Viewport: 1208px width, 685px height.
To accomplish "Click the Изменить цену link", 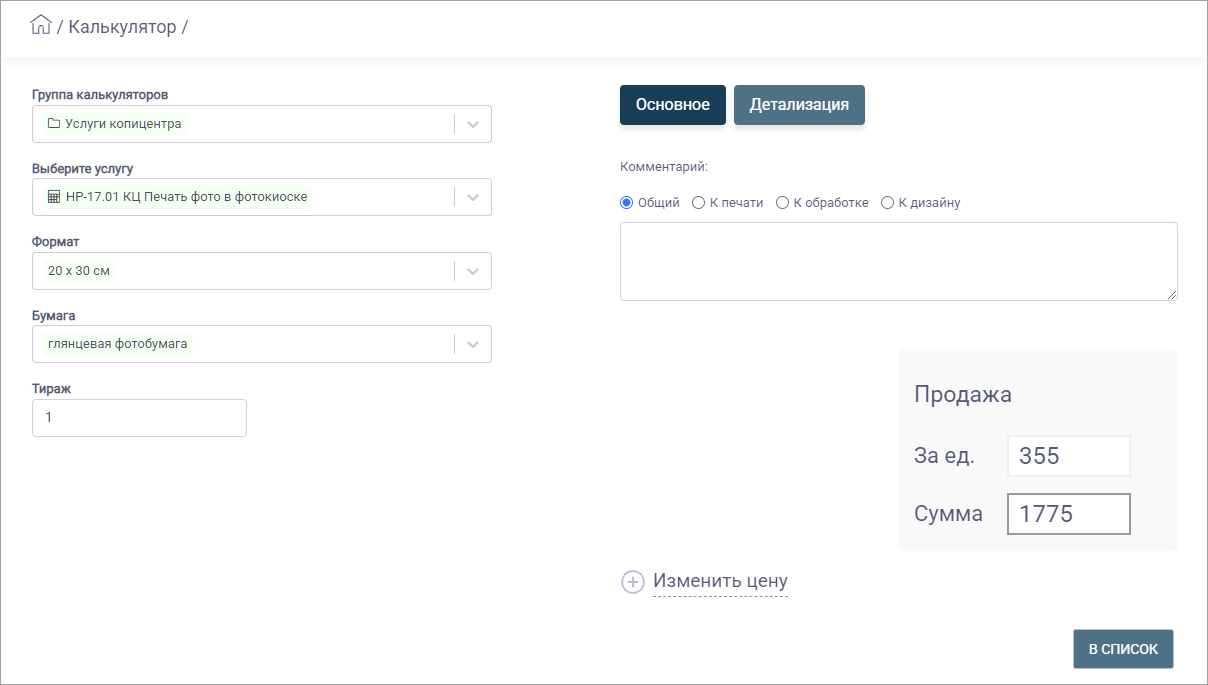I will click(x=720, y=581).
